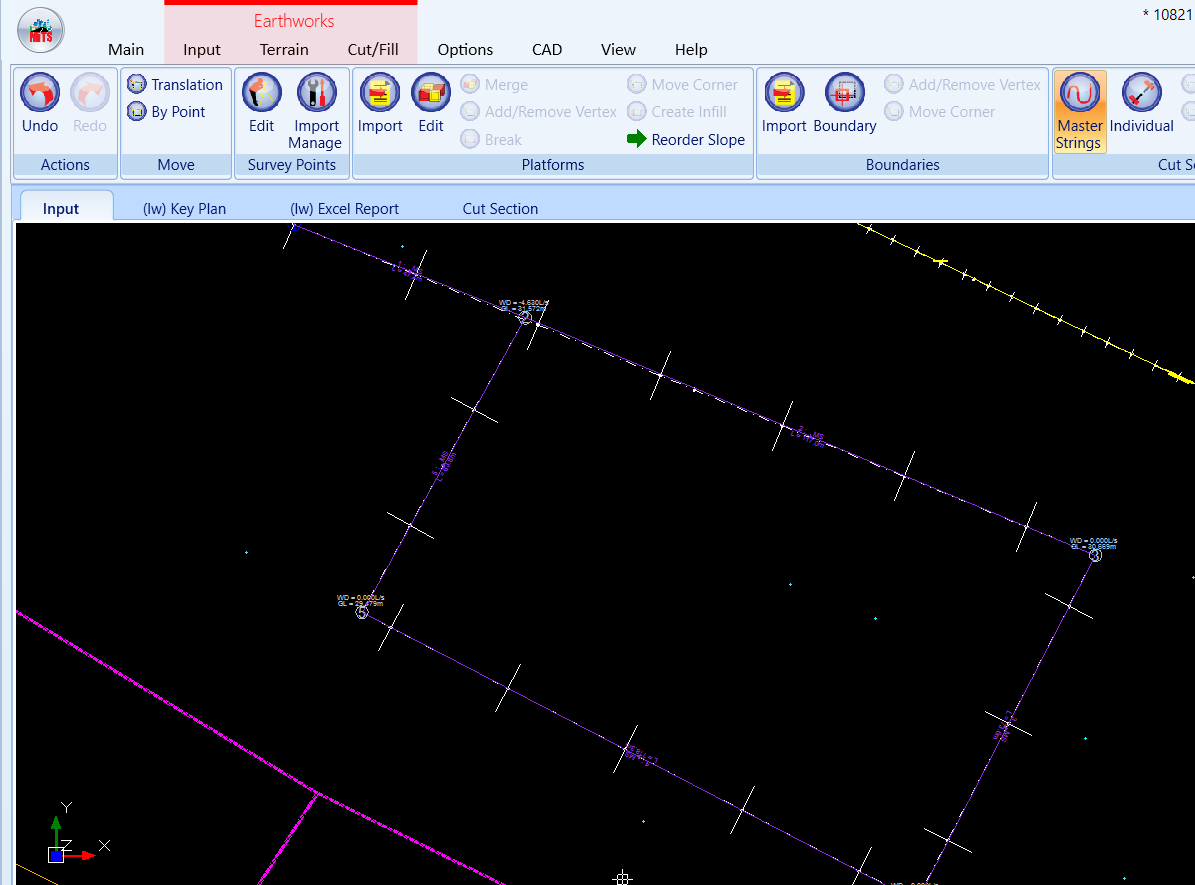Open Import Manage survey points
1195x885 pixels.
click(x=316, y=111)
